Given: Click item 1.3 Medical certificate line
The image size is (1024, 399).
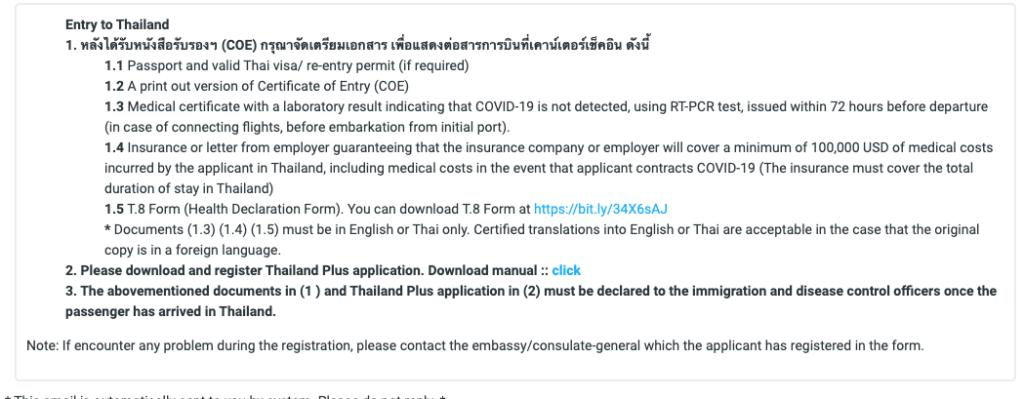Looking at the screenshot, I should pyautogui.click(x=546, y=106).
